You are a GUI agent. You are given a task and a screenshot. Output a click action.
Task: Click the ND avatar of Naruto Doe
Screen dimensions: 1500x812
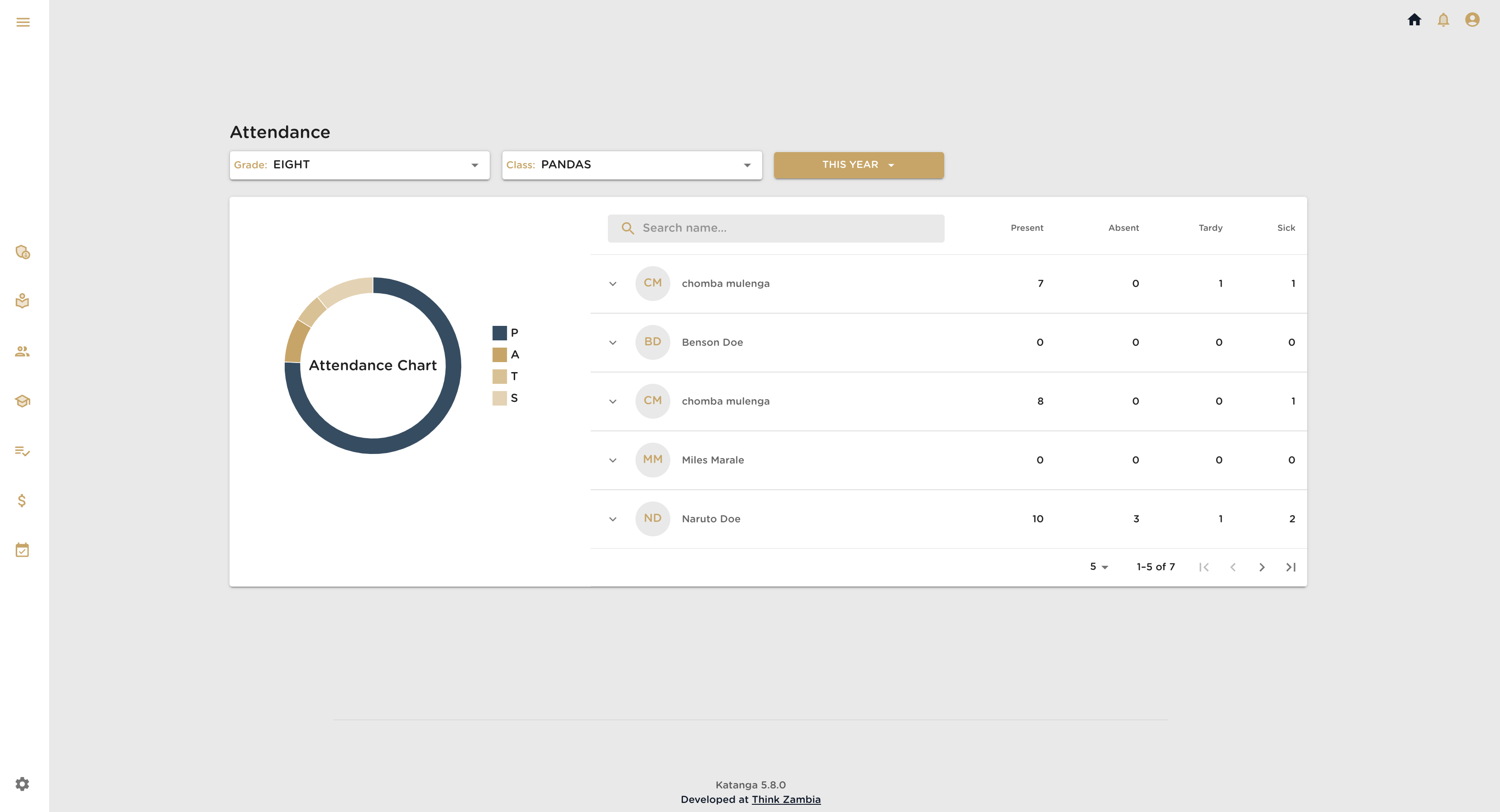pyautogui.click(x=652, y=518)
